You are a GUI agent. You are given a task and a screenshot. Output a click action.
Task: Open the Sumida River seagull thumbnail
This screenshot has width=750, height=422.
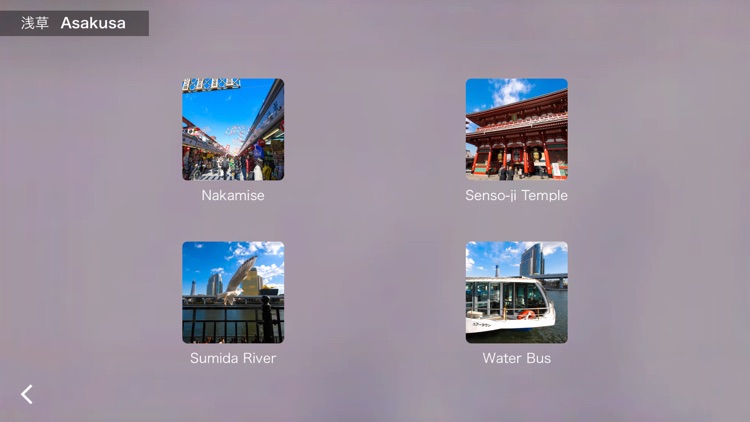(233, 292)
